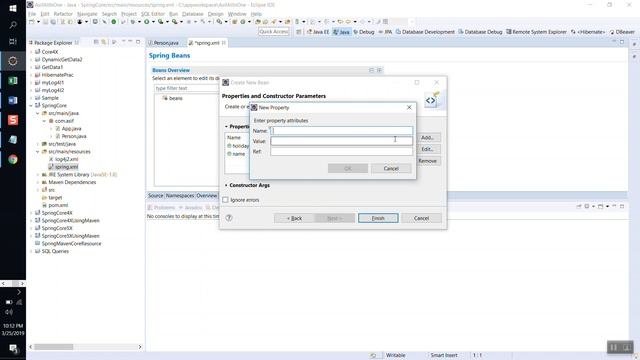Screen dimensions: 640x360
Task: Click the Back button in bean wizard
Action: [294, 218]
